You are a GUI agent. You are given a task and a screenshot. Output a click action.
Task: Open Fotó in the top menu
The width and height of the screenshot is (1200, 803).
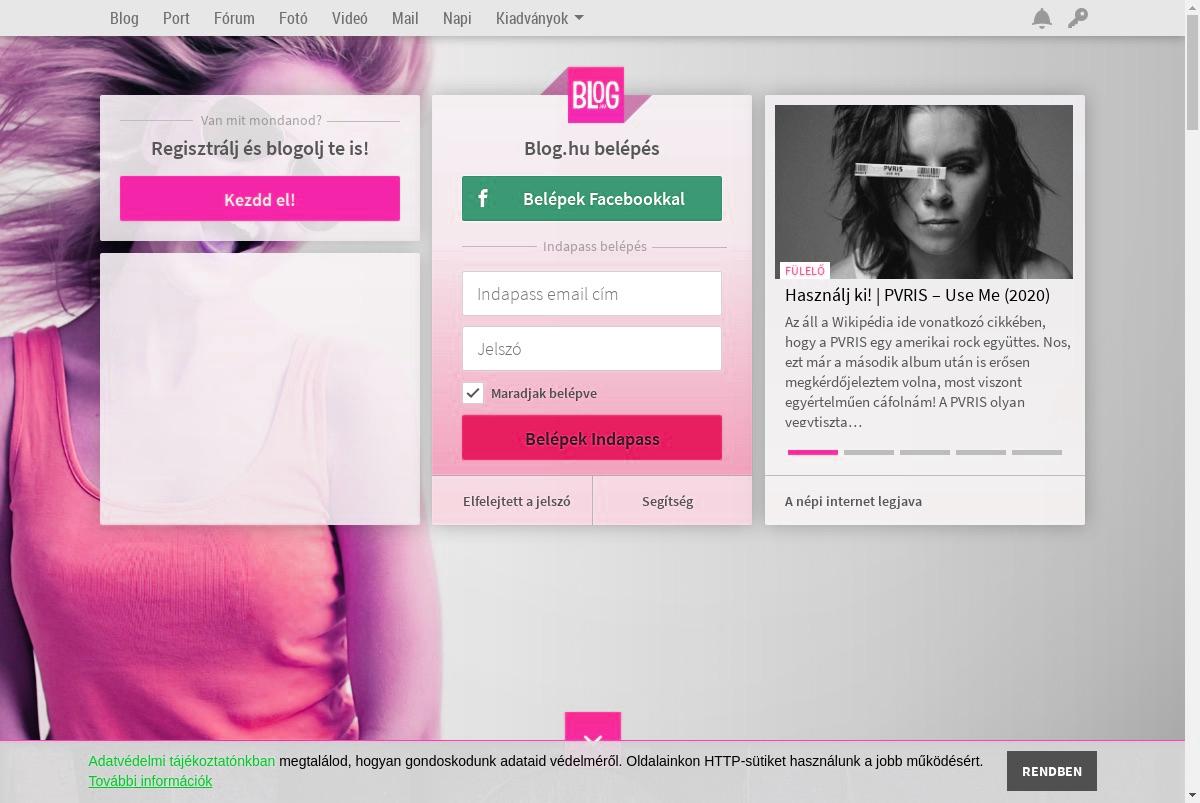[293, 18]
